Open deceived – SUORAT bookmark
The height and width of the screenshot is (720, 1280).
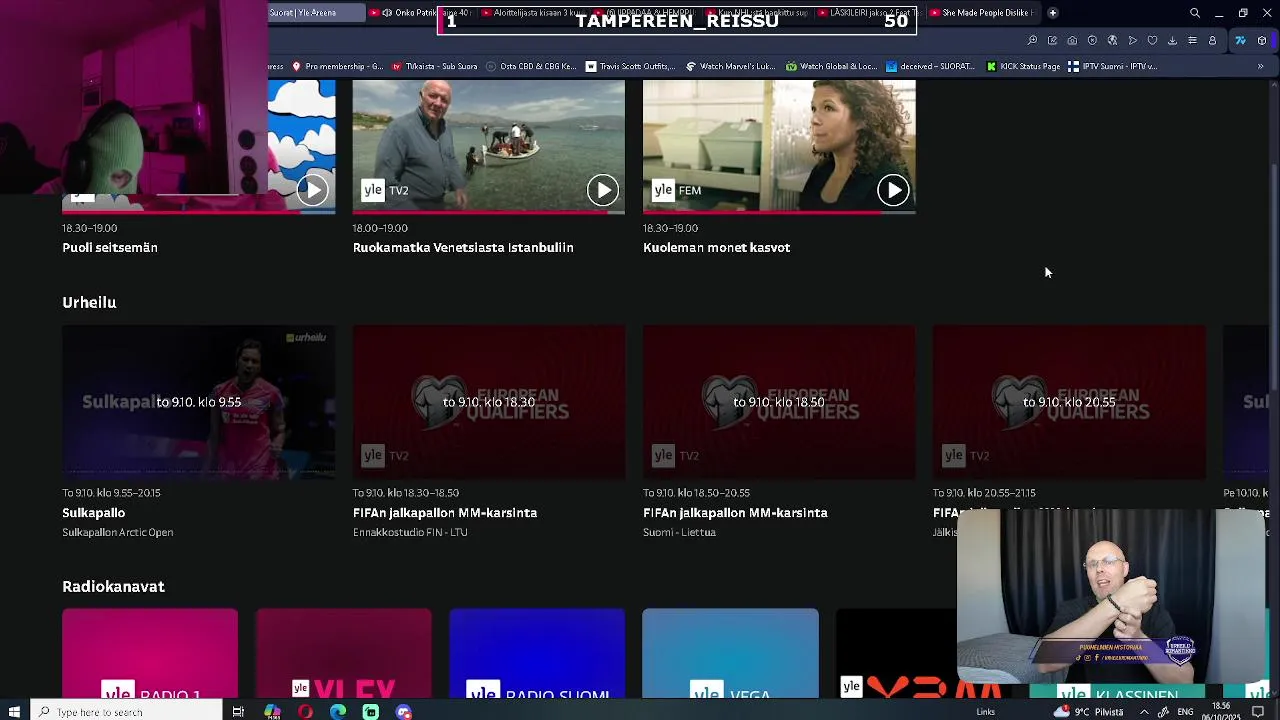930,66
